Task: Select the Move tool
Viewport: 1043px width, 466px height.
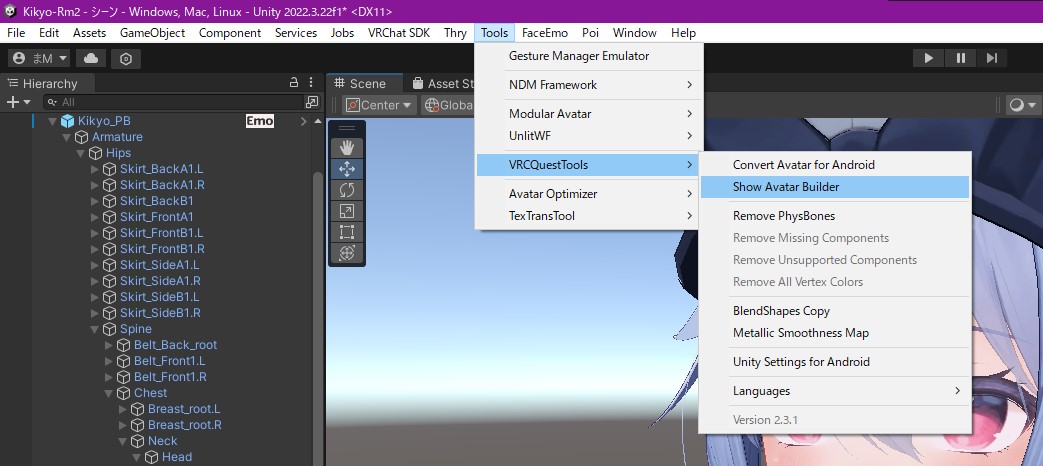Action: tap(347, 169)
